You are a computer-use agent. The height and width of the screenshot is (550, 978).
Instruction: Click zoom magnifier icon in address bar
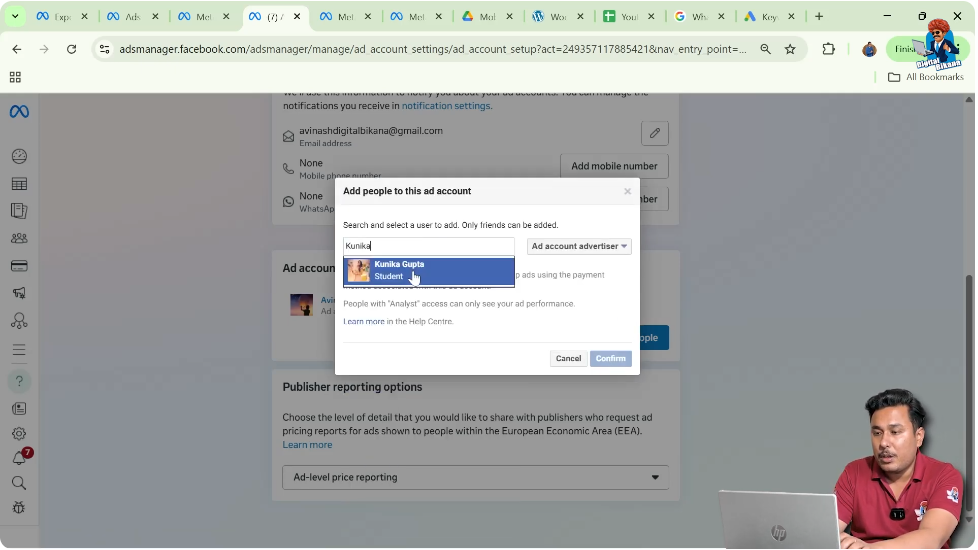(x=765, y=49)
